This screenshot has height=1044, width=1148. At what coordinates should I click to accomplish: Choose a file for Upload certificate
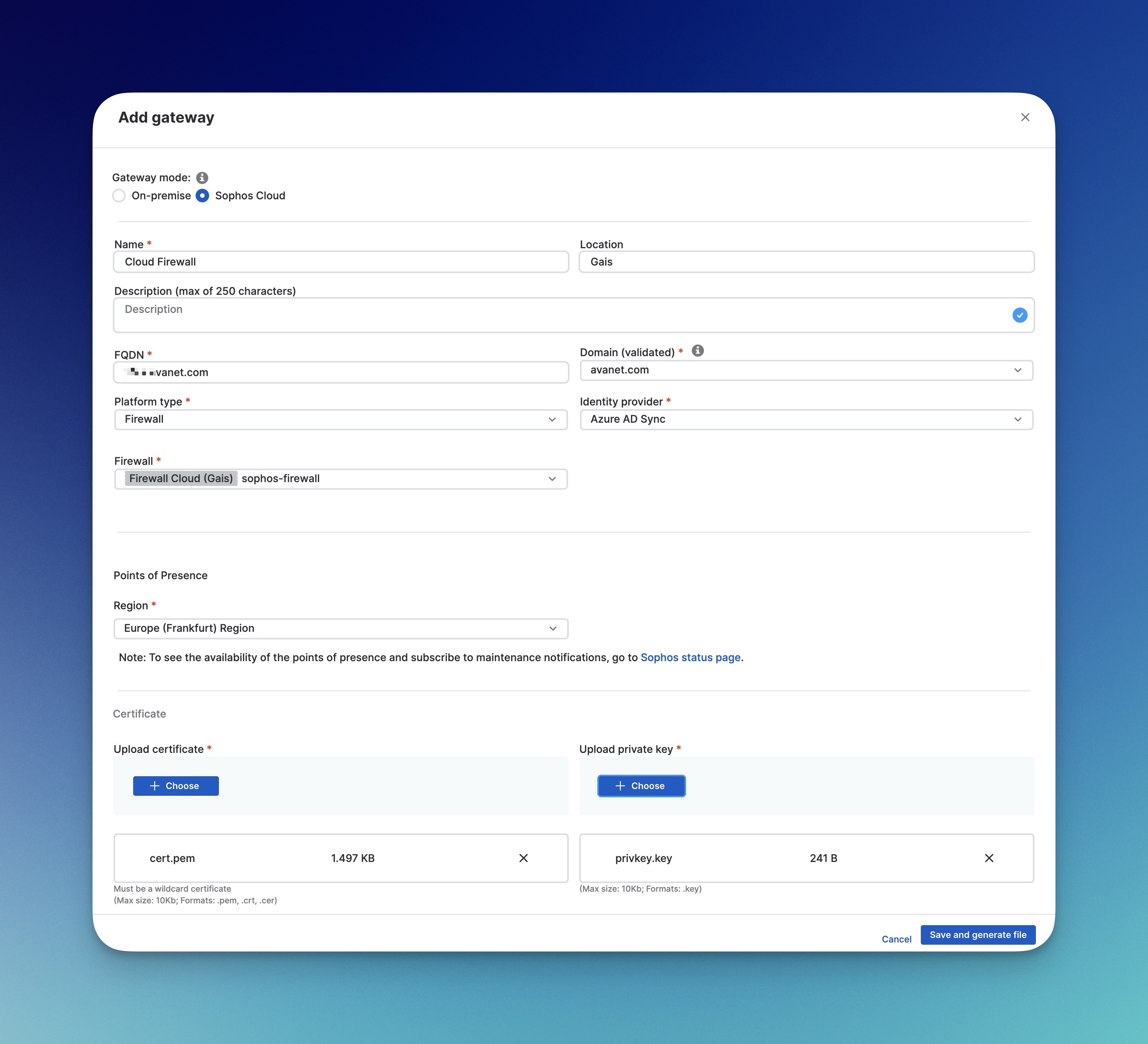click(175, 786)
